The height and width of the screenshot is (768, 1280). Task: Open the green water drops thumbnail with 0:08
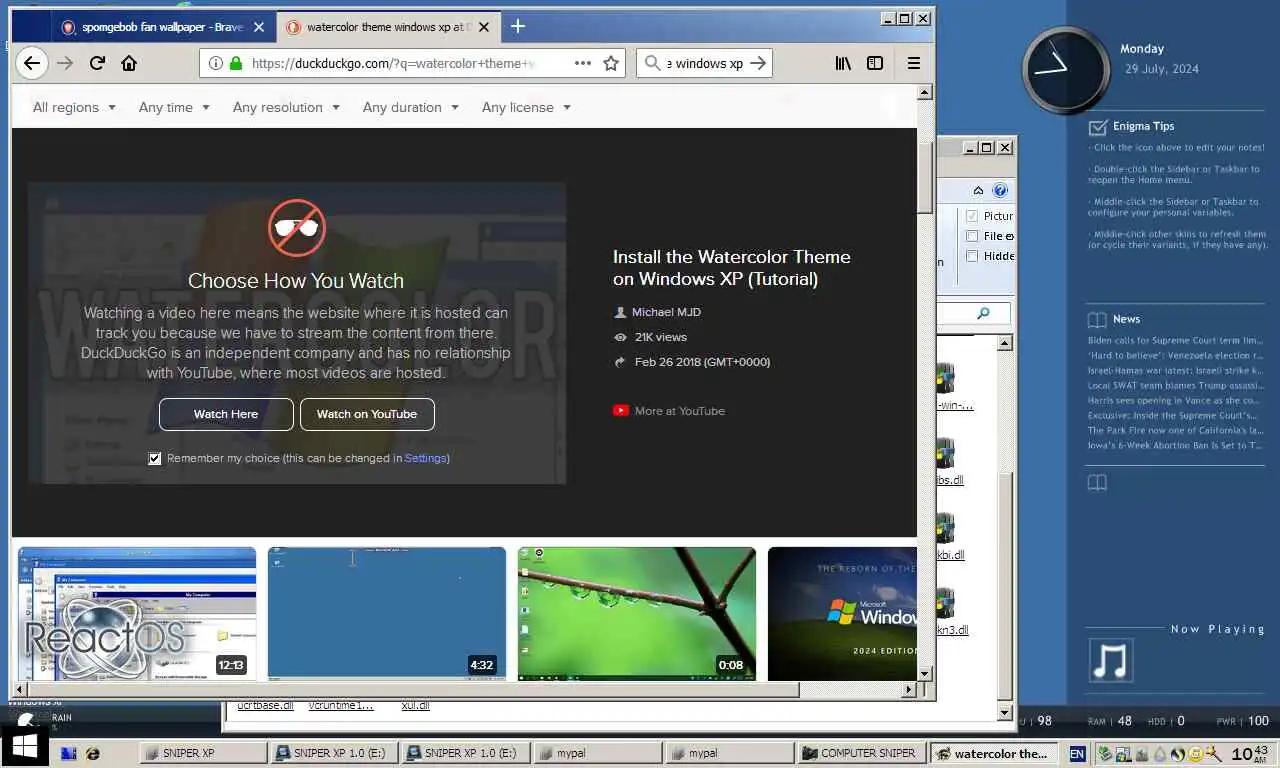pyautogui.click(x=637, y=614)
